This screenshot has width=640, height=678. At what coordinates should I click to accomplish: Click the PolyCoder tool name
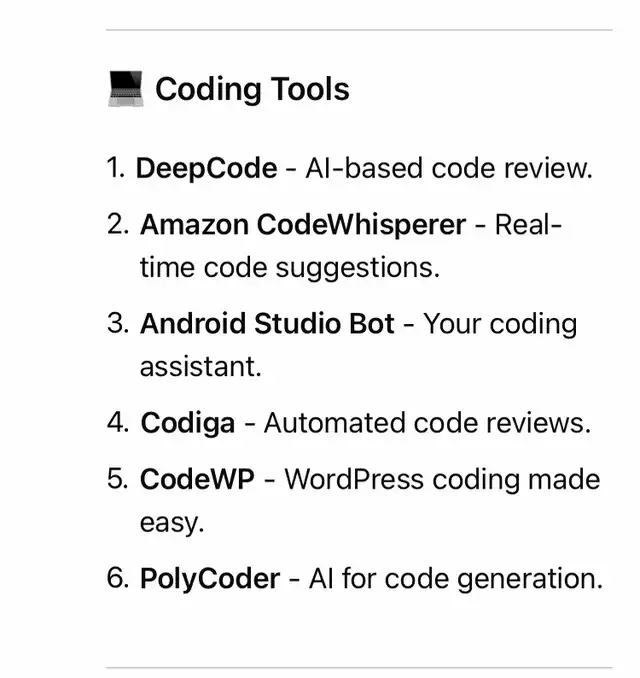point(209,578)
